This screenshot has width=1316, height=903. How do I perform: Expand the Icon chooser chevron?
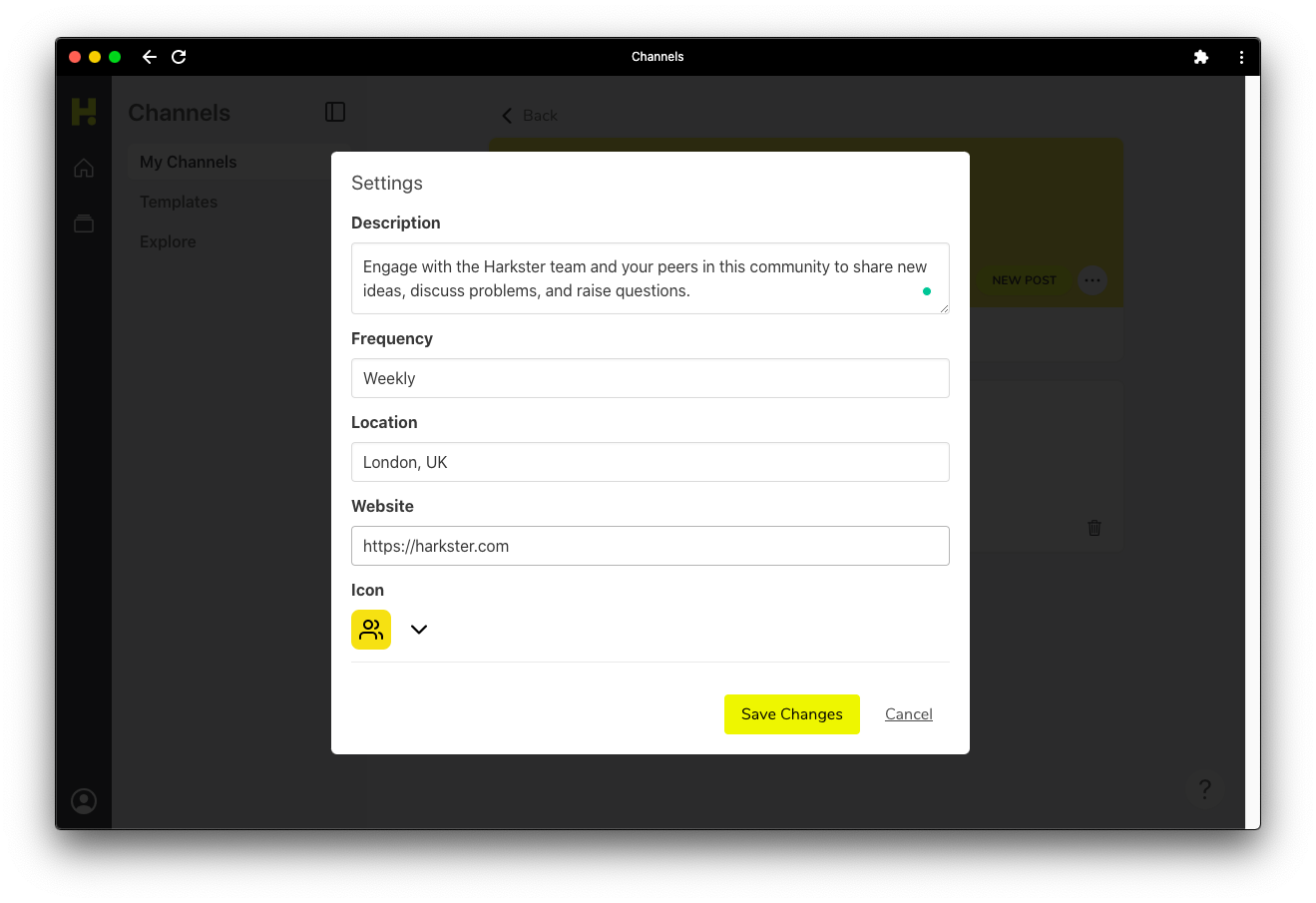click(419, 630)
